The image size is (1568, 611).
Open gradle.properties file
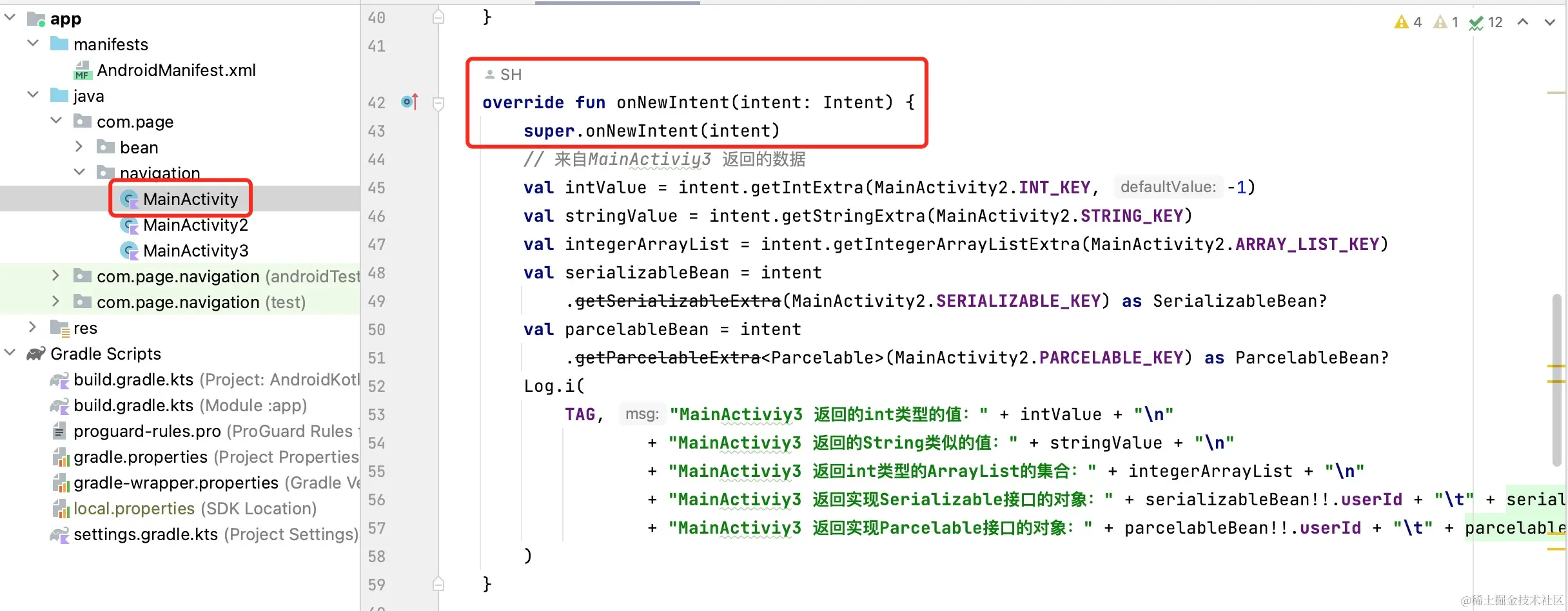pos(216,456)
